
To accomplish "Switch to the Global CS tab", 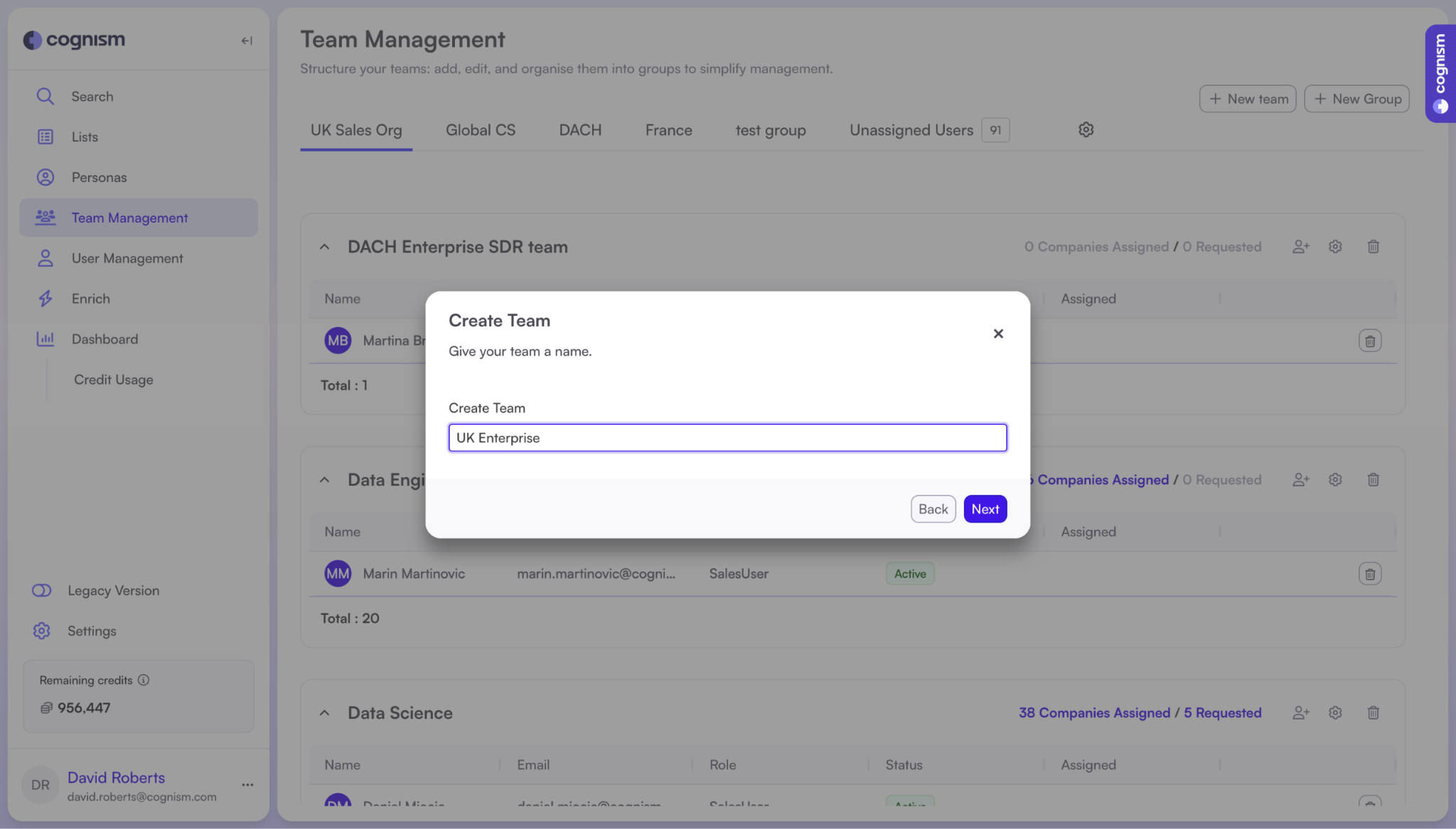I will [480, 130].
